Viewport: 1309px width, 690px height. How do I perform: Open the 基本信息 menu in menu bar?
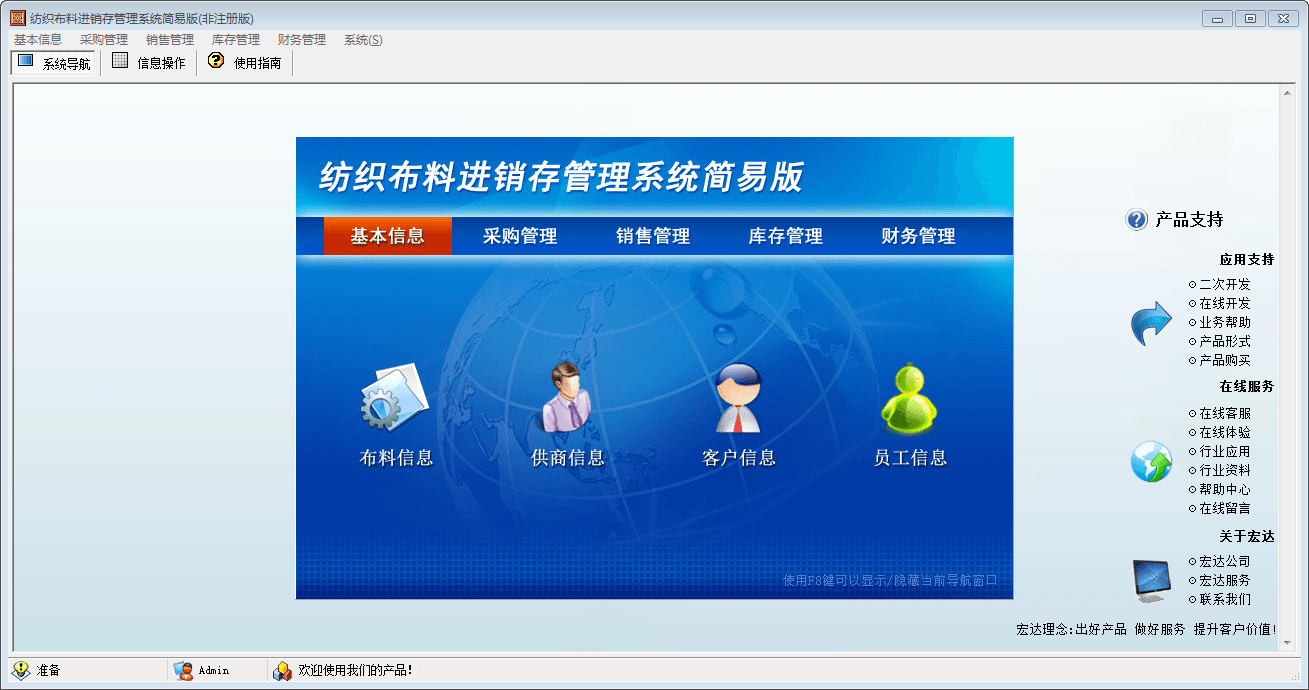tap(38, 40)
